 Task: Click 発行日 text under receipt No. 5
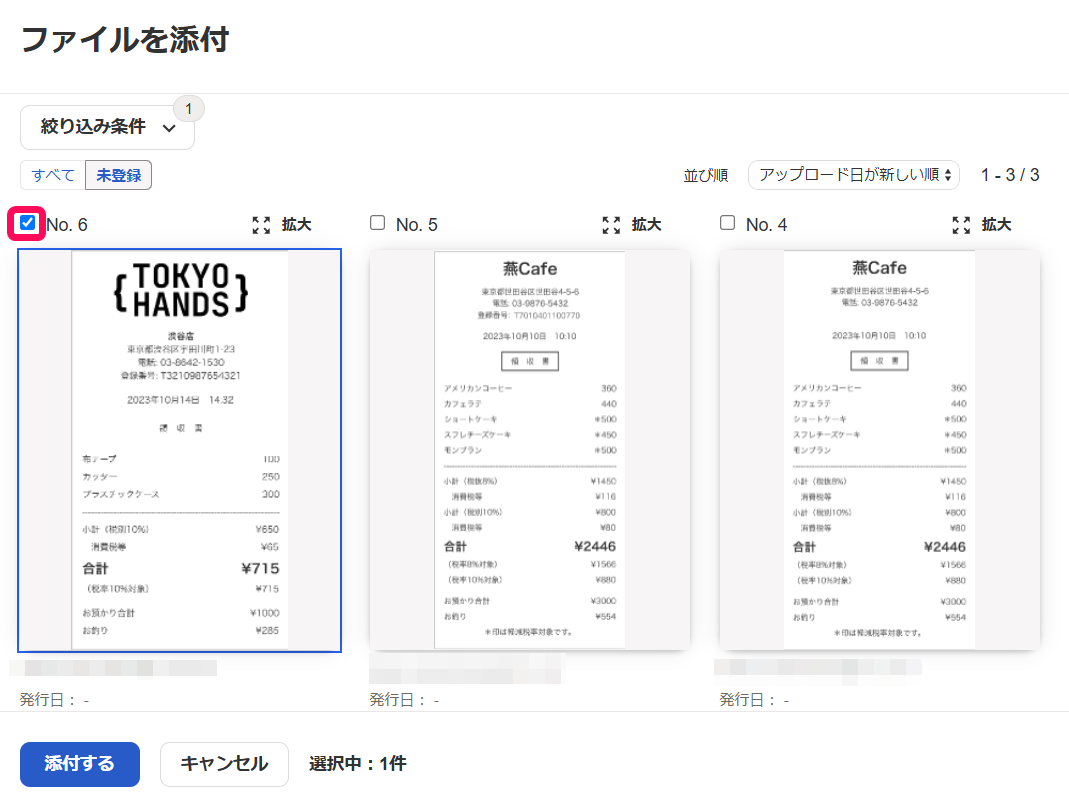click(x=404, y=700)
